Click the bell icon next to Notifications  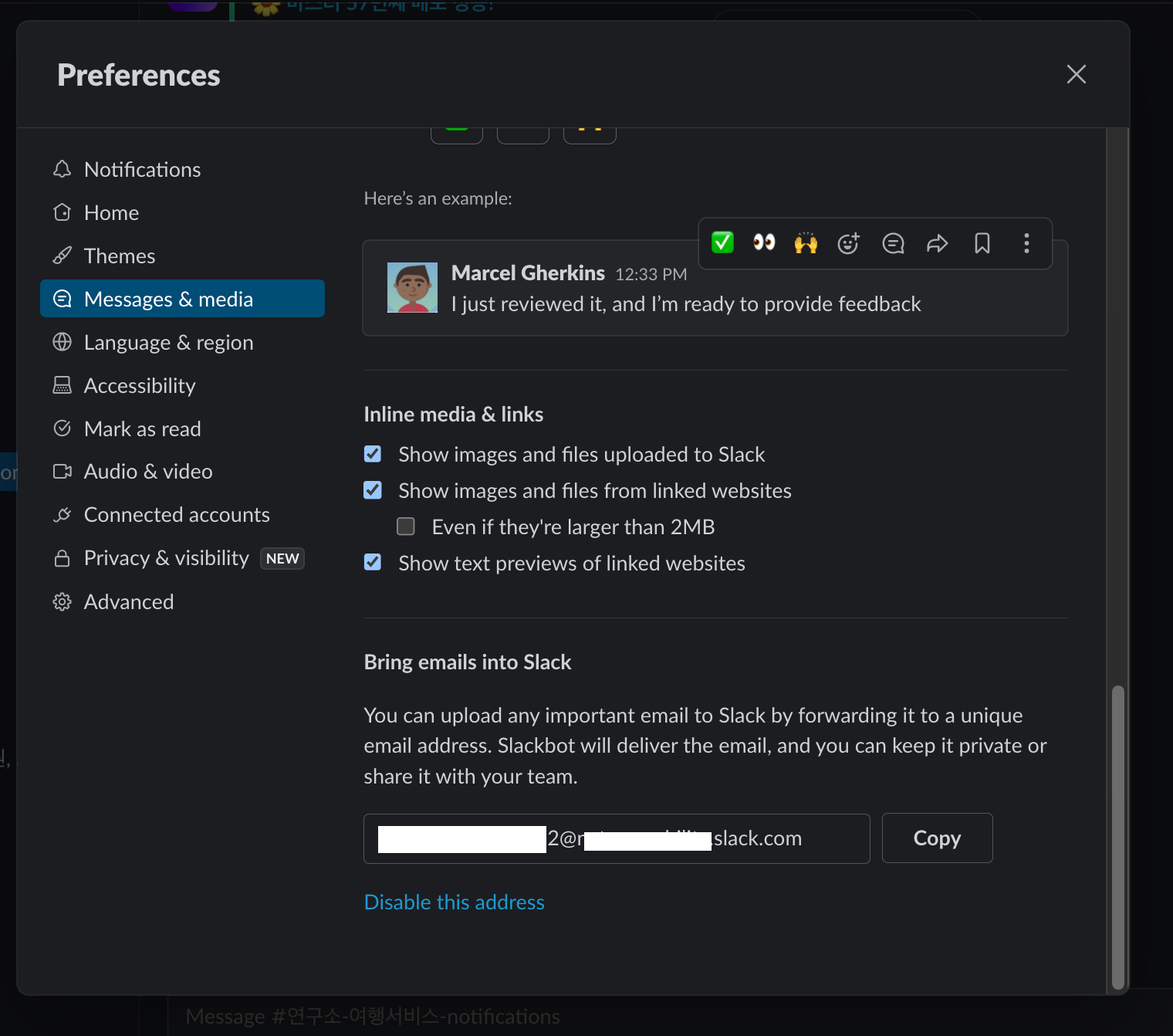[x=63, y=169]
